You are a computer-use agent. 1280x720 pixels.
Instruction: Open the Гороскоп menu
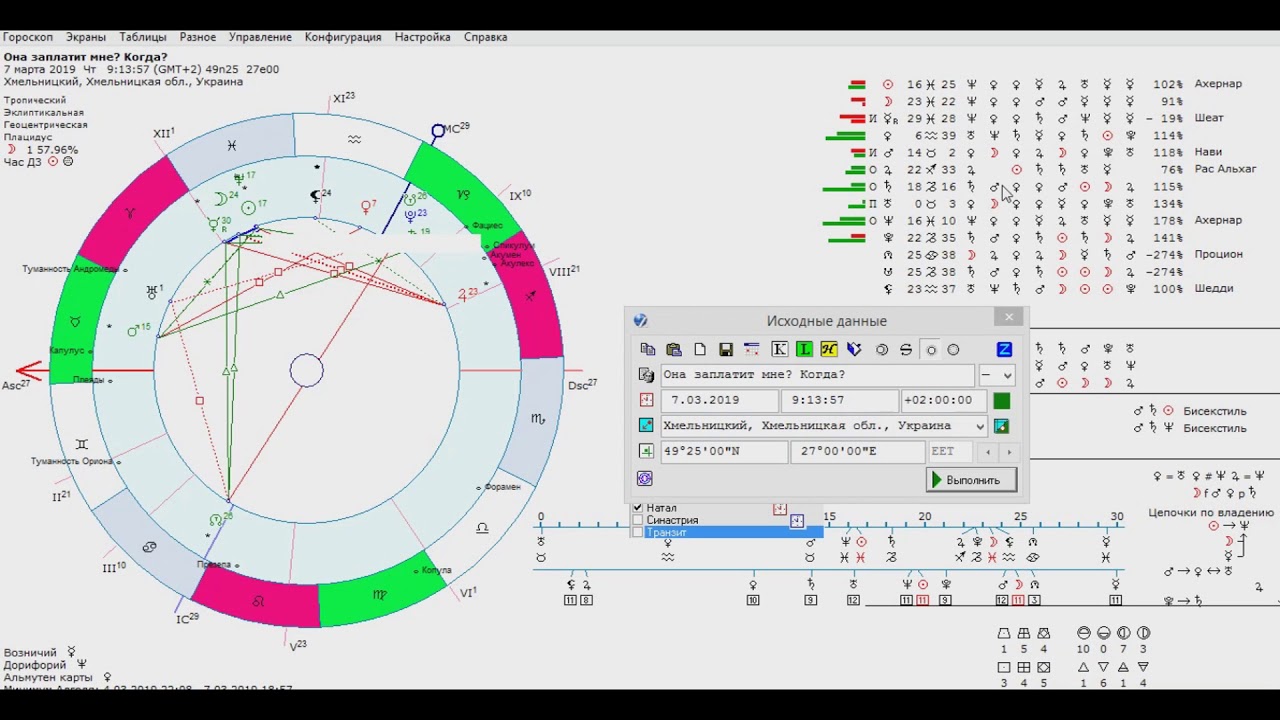(28, 37)
